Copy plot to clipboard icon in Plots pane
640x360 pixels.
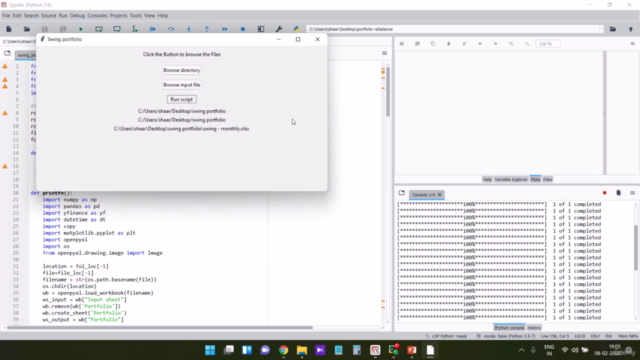click(x=433, y=44)
